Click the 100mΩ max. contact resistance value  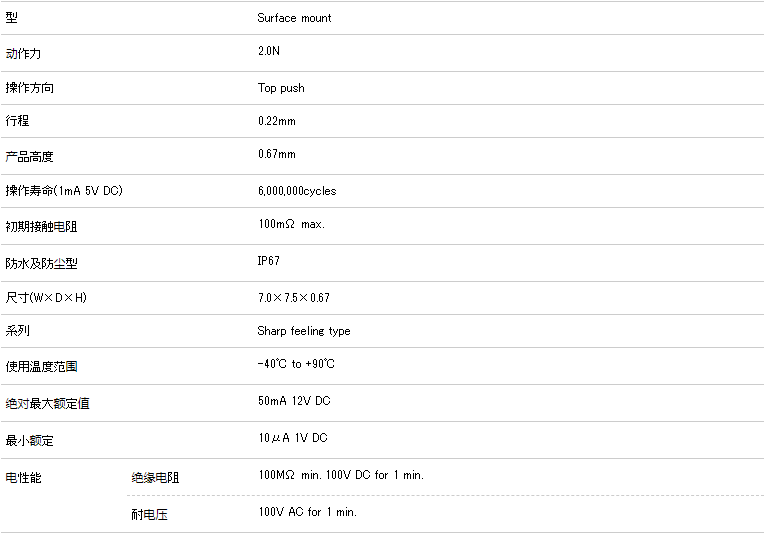pos(291,224)
